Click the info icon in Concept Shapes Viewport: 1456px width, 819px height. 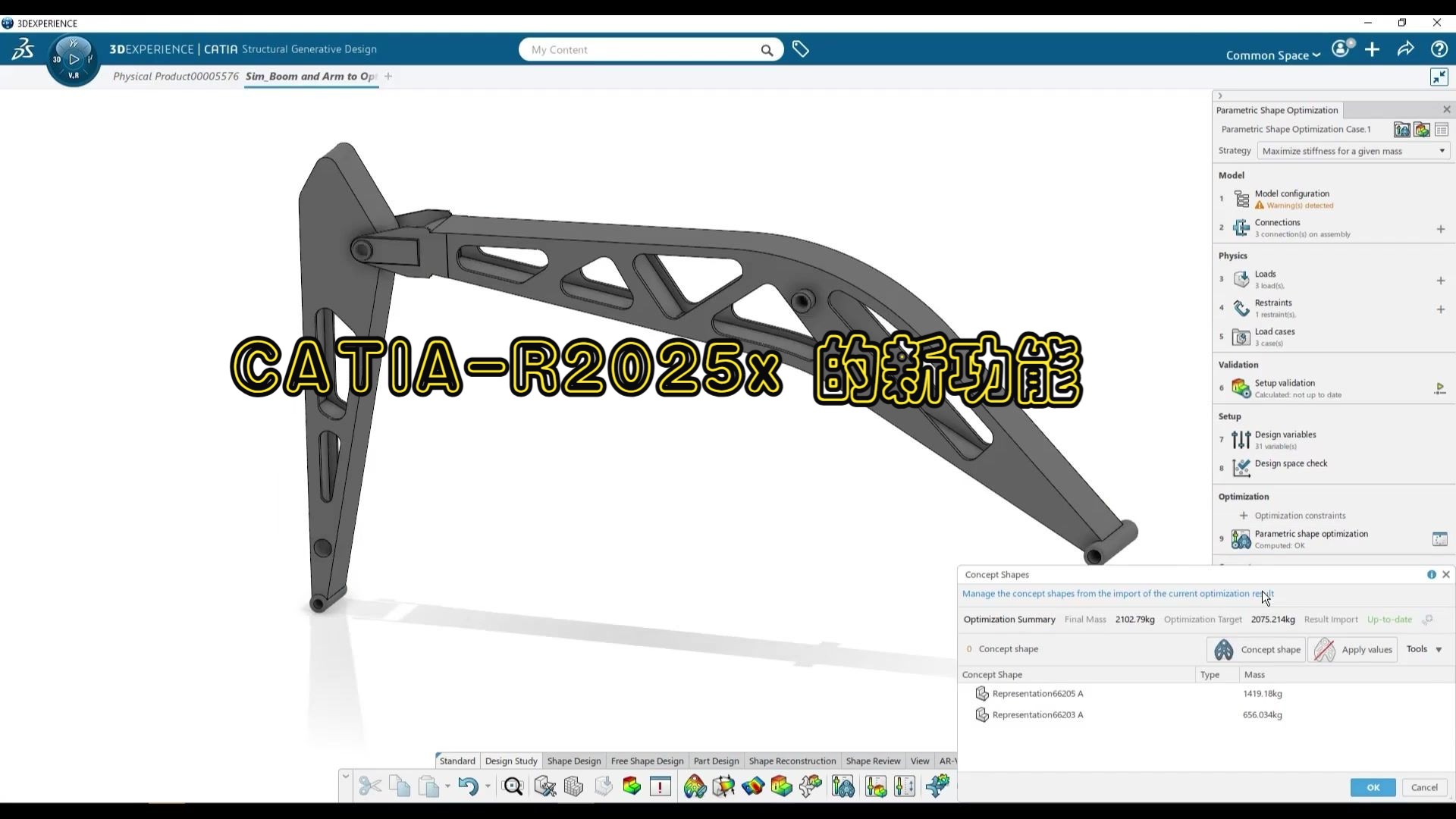tap(1431, 575)
